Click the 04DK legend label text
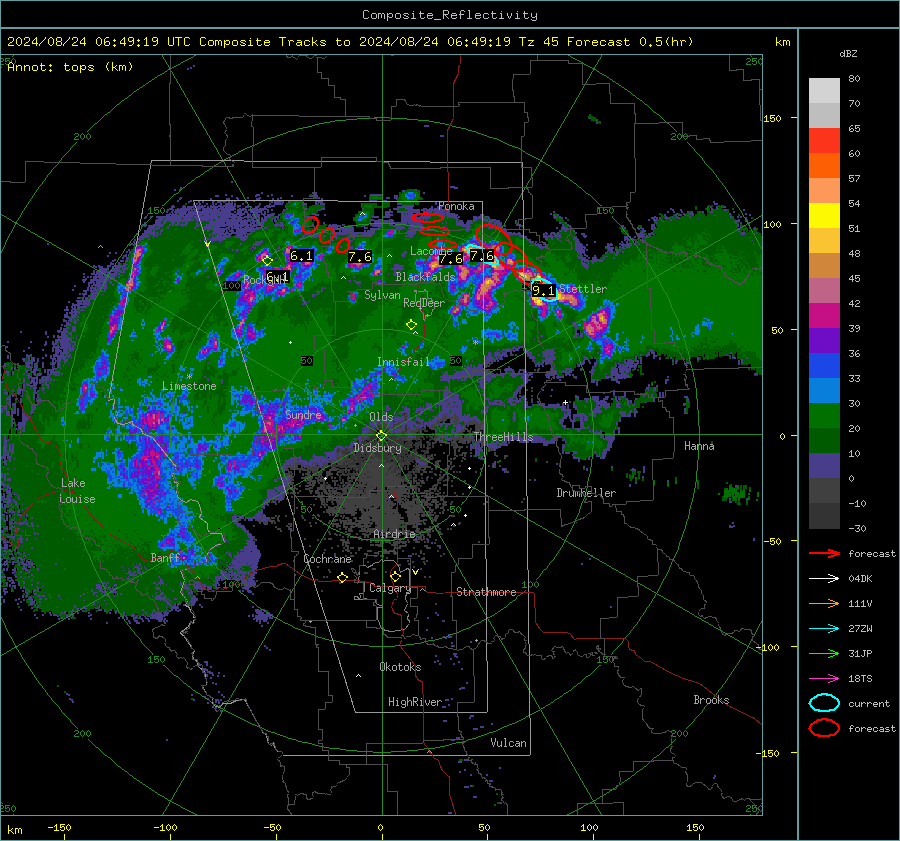This screenshot has width=900, height=841. tap(860, 579)
